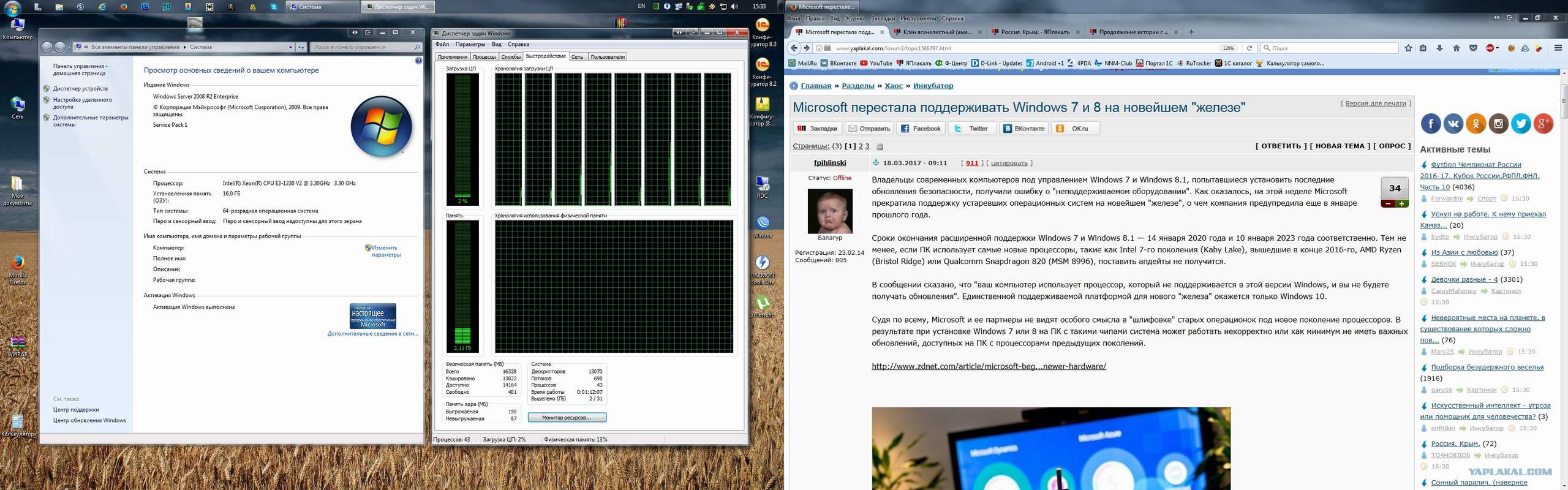Click the Pocket icon in Firefox toolbar
The image size is (1568, 490).
pos(1474,48)
